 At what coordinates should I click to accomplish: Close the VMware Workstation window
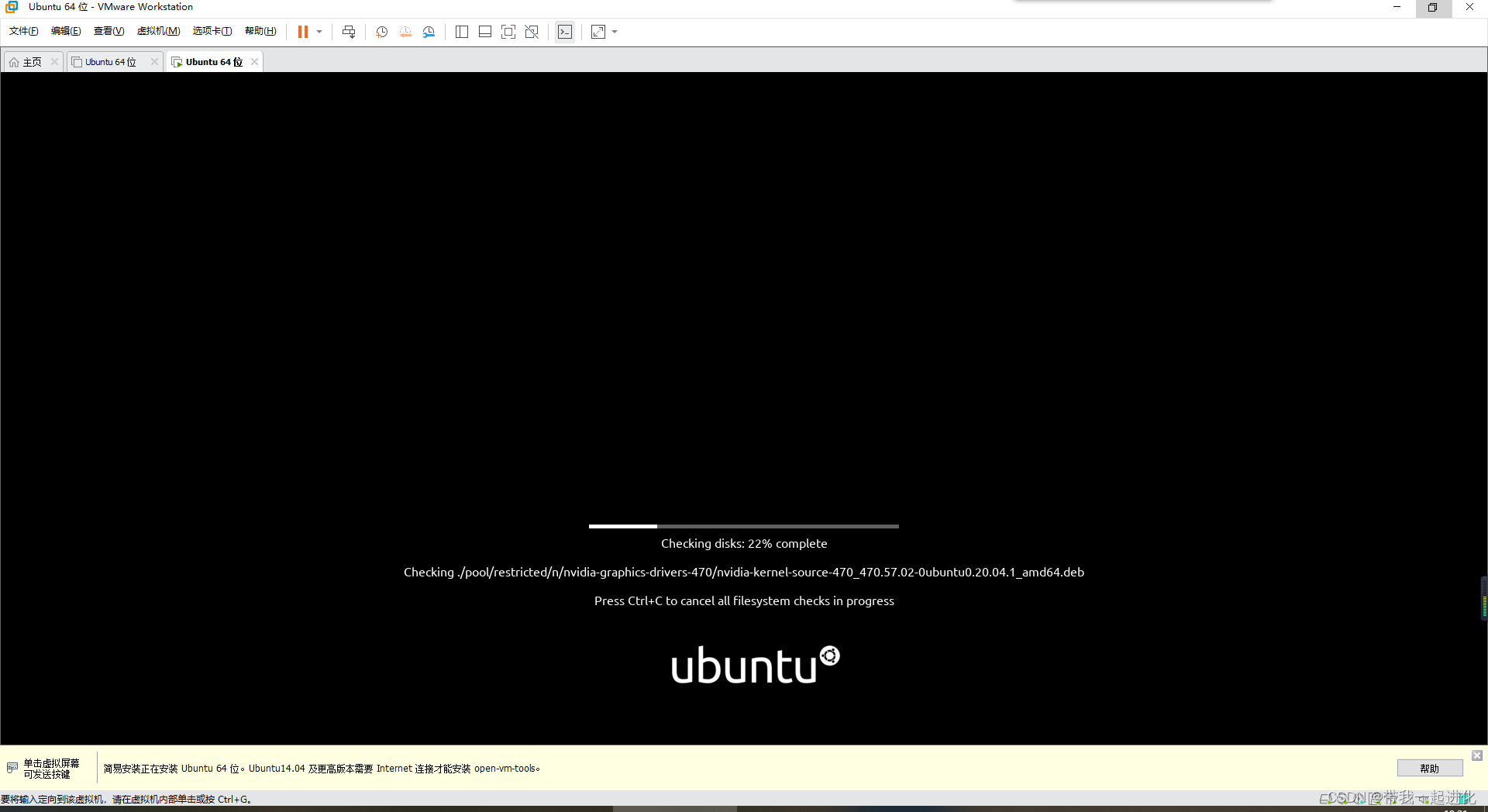(x=1469, y=7)
